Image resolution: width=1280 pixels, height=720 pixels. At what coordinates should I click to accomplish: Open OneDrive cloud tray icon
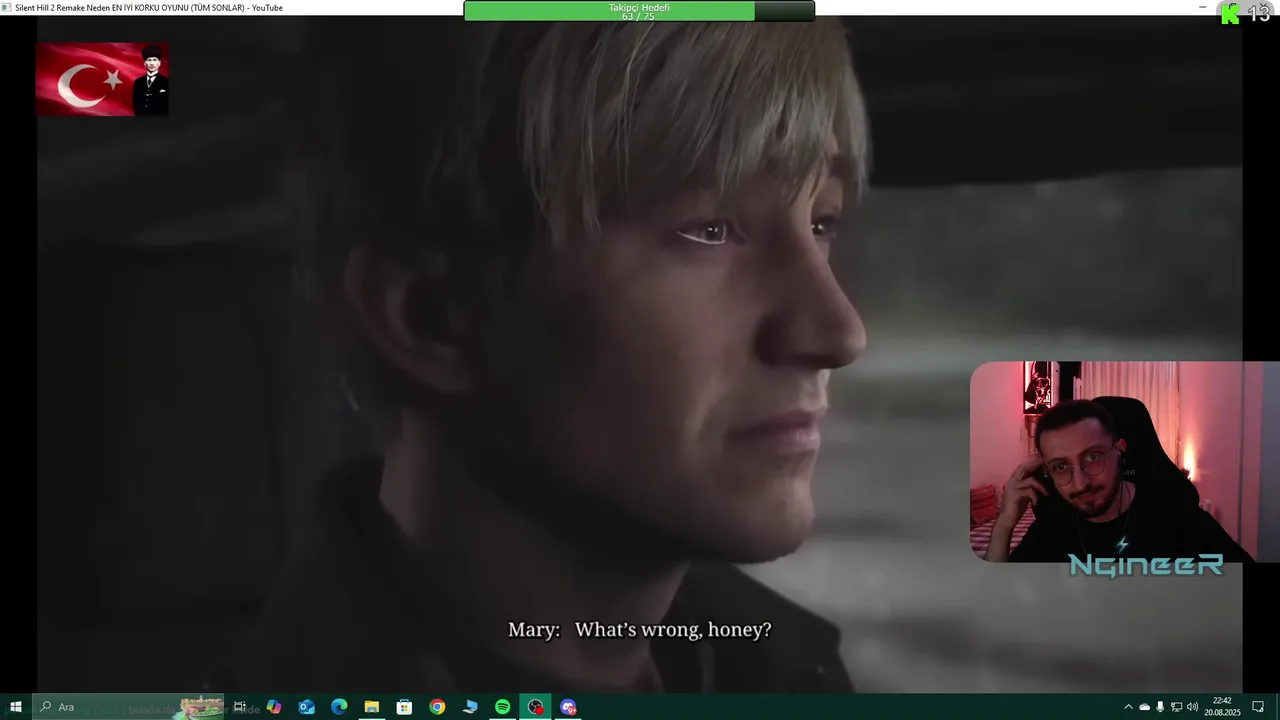click(x=1145, y=707)
